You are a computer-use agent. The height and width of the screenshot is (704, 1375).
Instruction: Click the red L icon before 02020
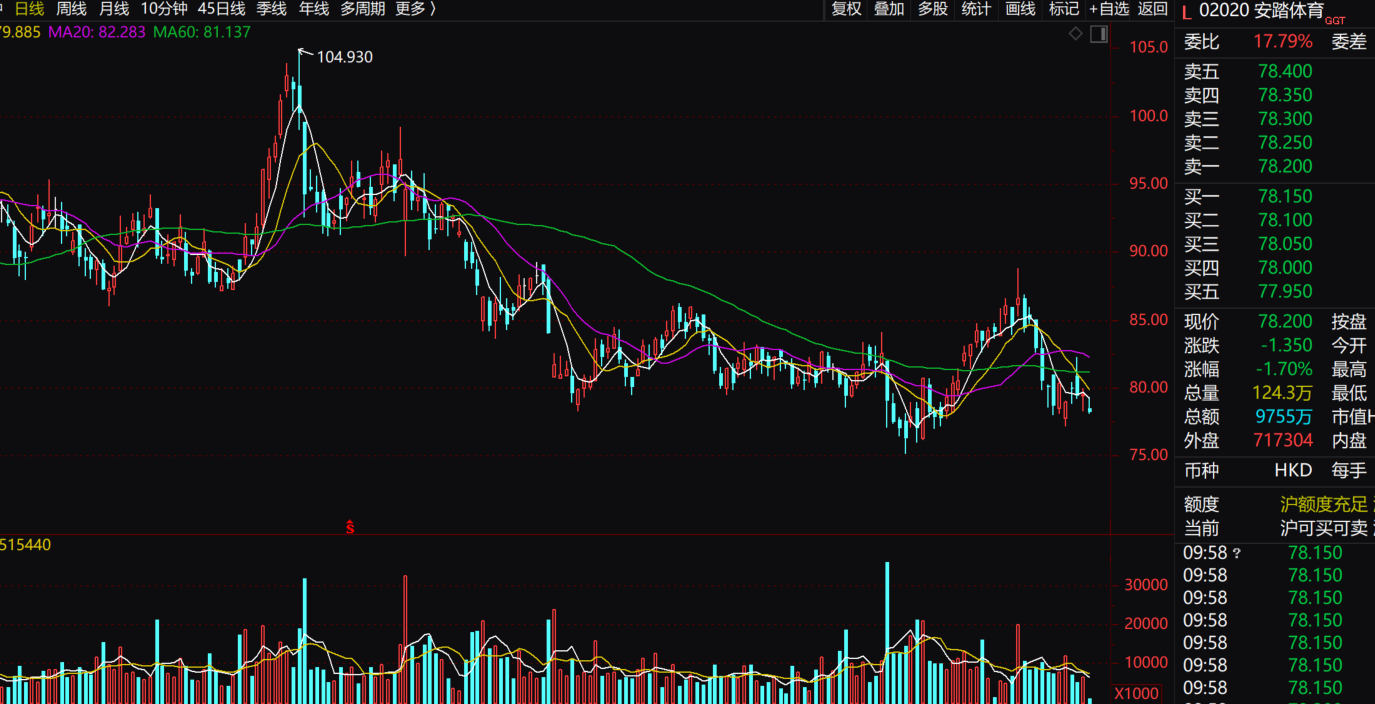pyautogui.click(x=1186, y=12)
